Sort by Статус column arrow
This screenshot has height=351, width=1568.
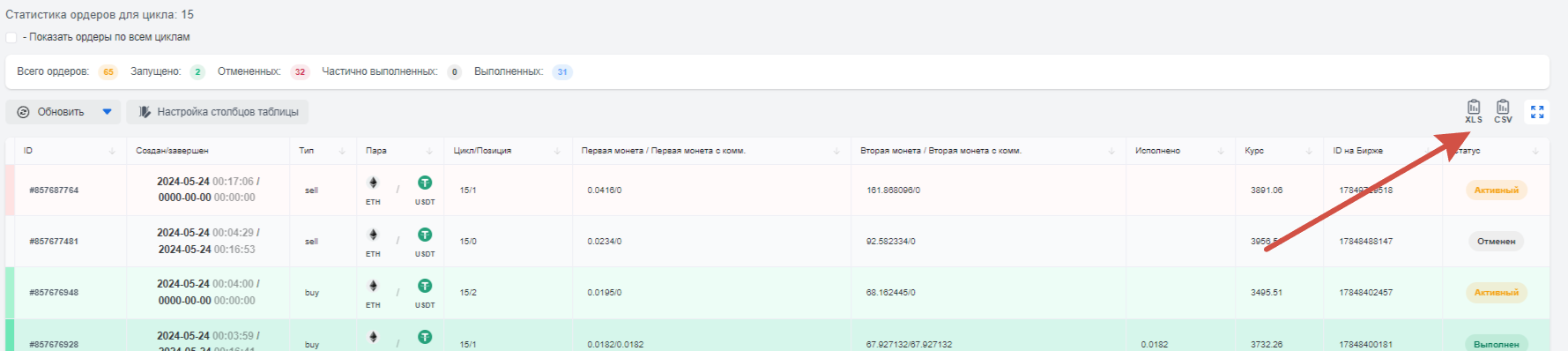(x=1535, y=151)
